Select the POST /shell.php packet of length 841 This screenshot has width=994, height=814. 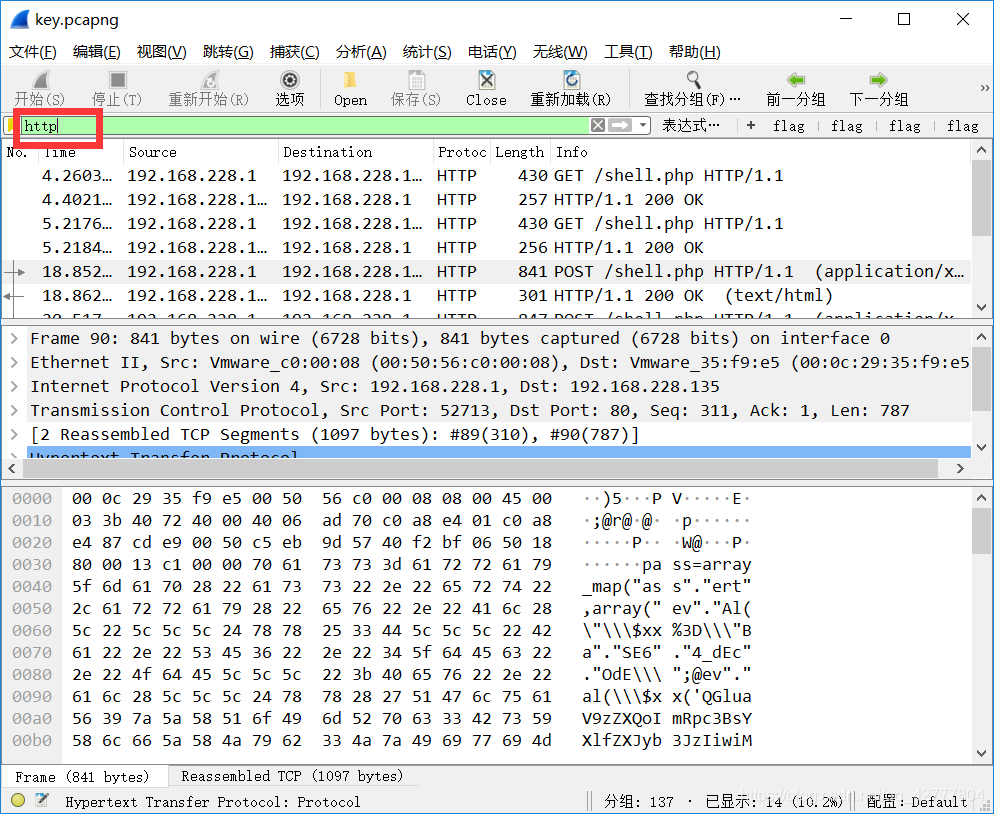coord(486,272)
